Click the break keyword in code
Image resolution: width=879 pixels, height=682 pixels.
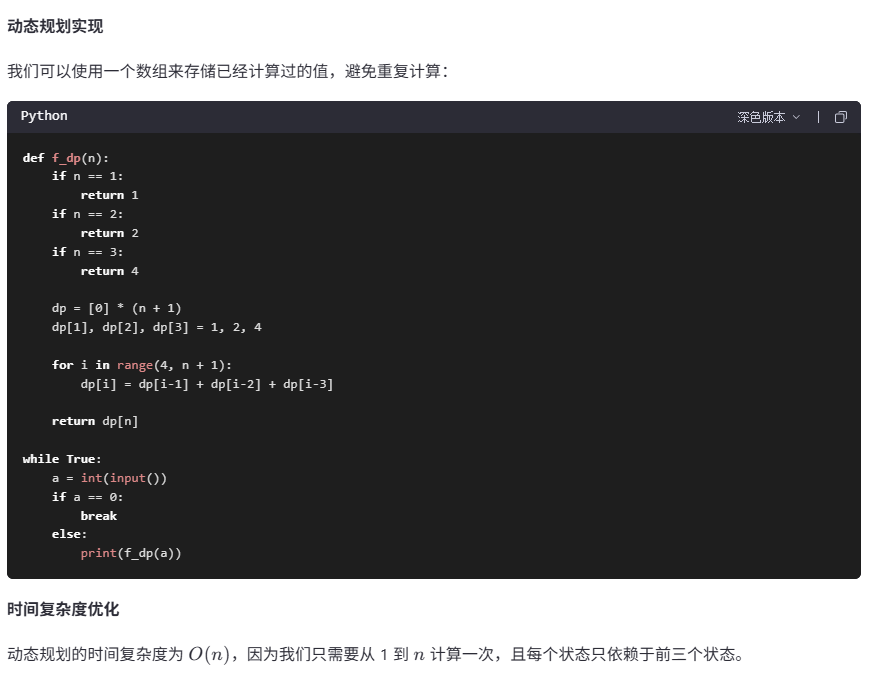tap(99, 516)
